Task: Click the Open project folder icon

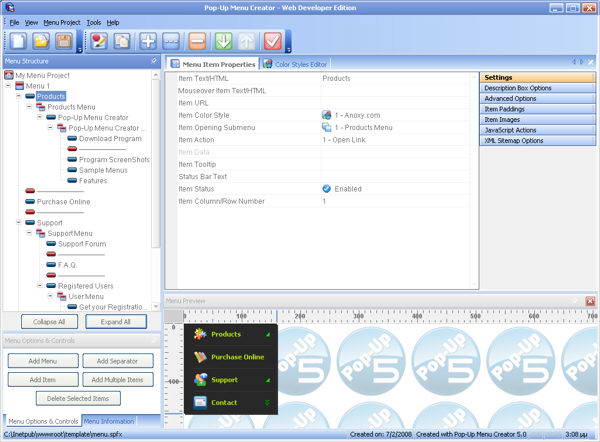Action: [x=41, y=41]
